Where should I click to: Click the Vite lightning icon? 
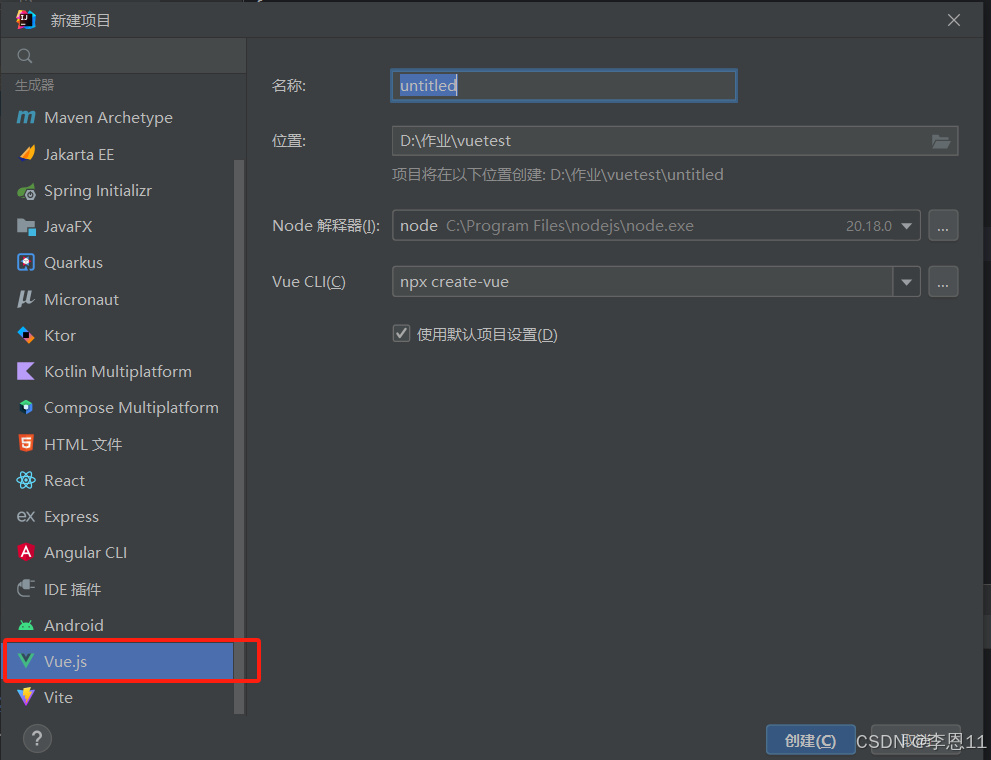[26, 697]
